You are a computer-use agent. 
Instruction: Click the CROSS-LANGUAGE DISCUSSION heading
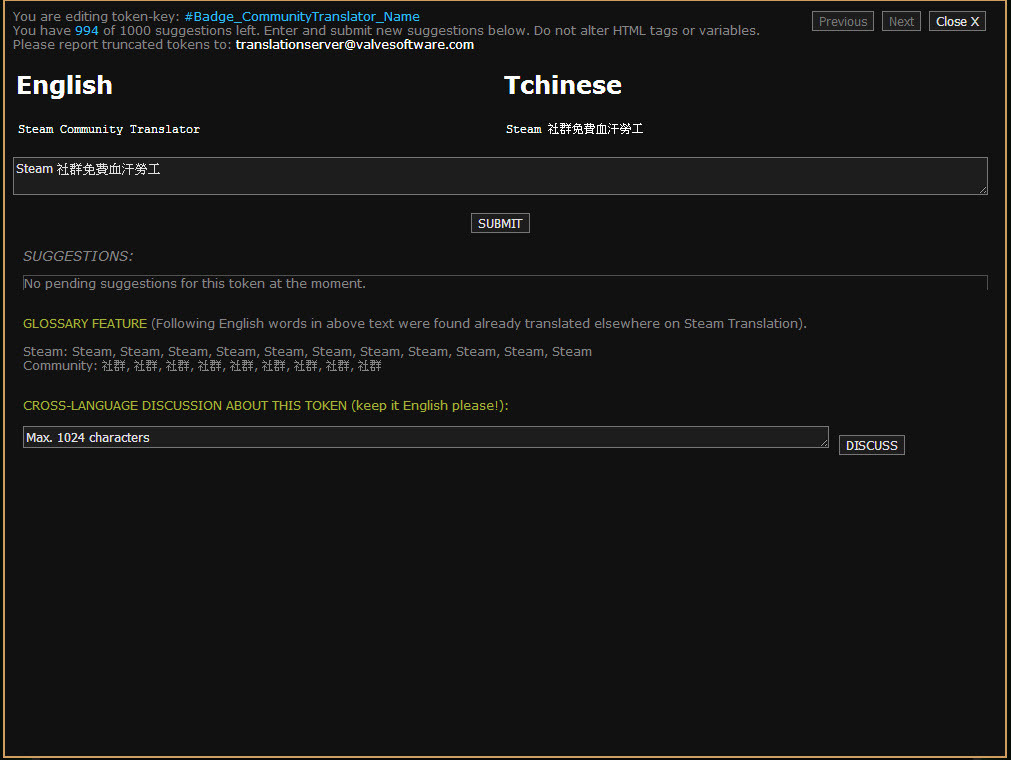pos(266,405)
